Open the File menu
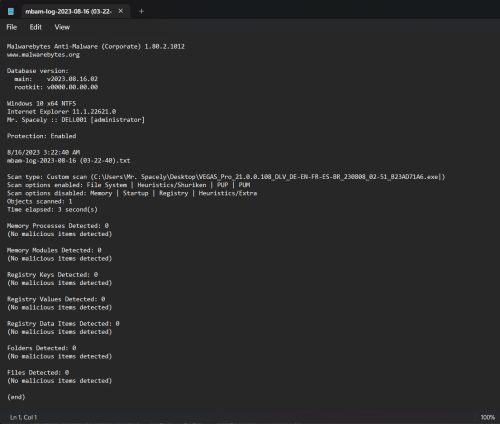 (12, 27)
